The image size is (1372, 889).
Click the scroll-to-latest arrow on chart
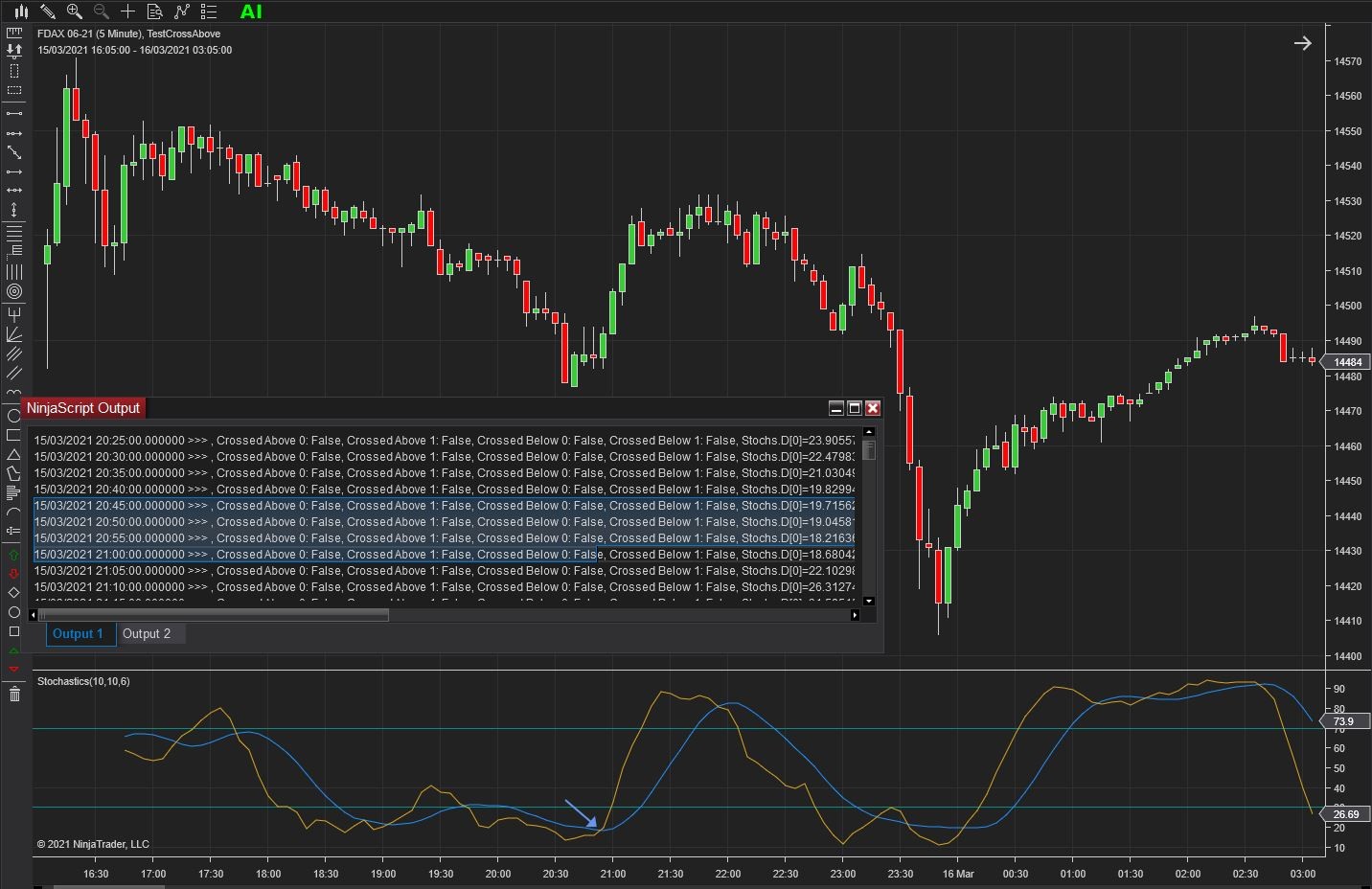click(x=1302, y=43)
